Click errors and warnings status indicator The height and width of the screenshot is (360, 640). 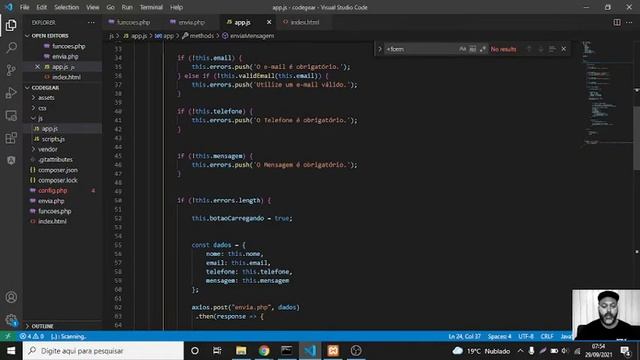pos(32,336)
